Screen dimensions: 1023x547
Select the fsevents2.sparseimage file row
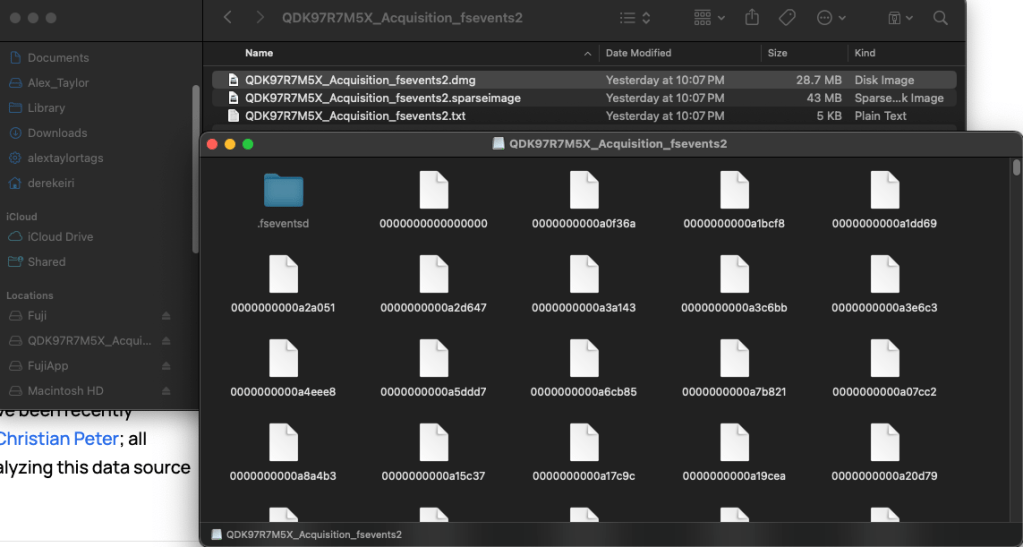click(382, 98)
